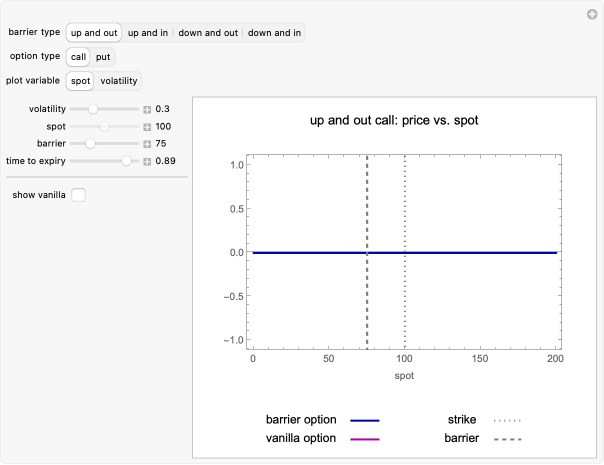Click the 'barrier type' row label
604x465 pixels.
click(x=34, y=32)
